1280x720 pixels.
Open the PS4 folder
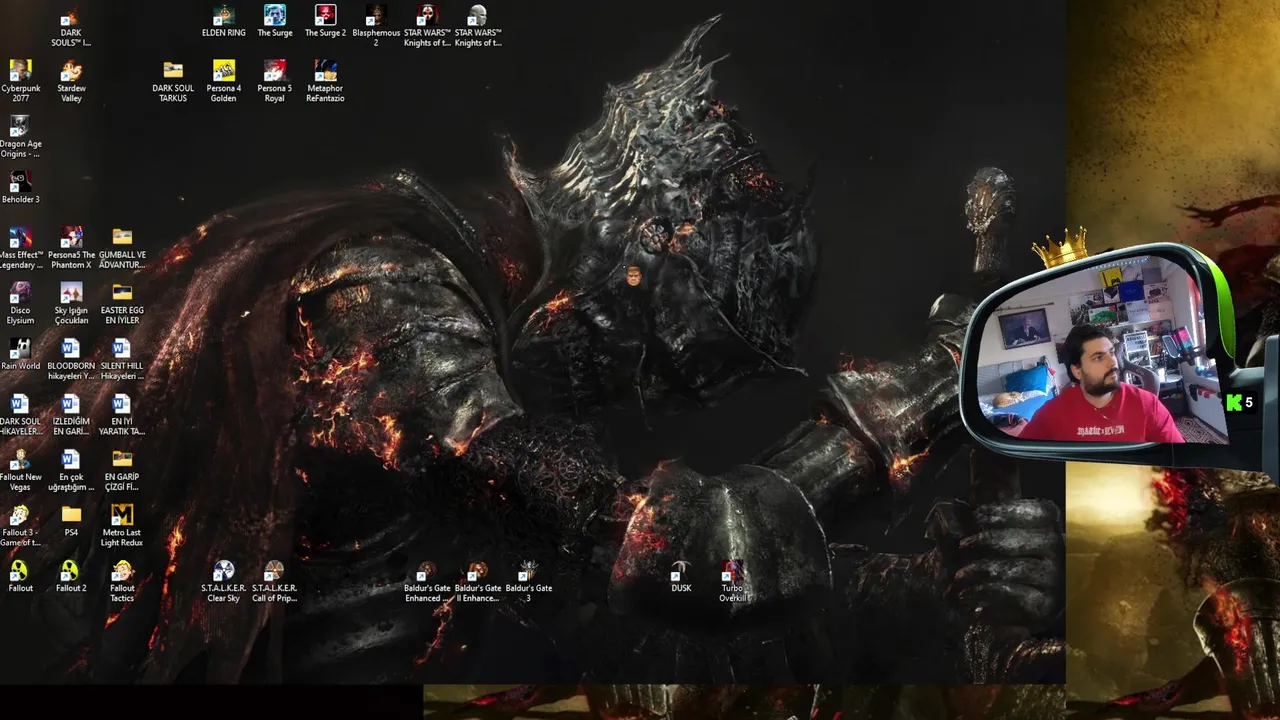tap(71, 521)
